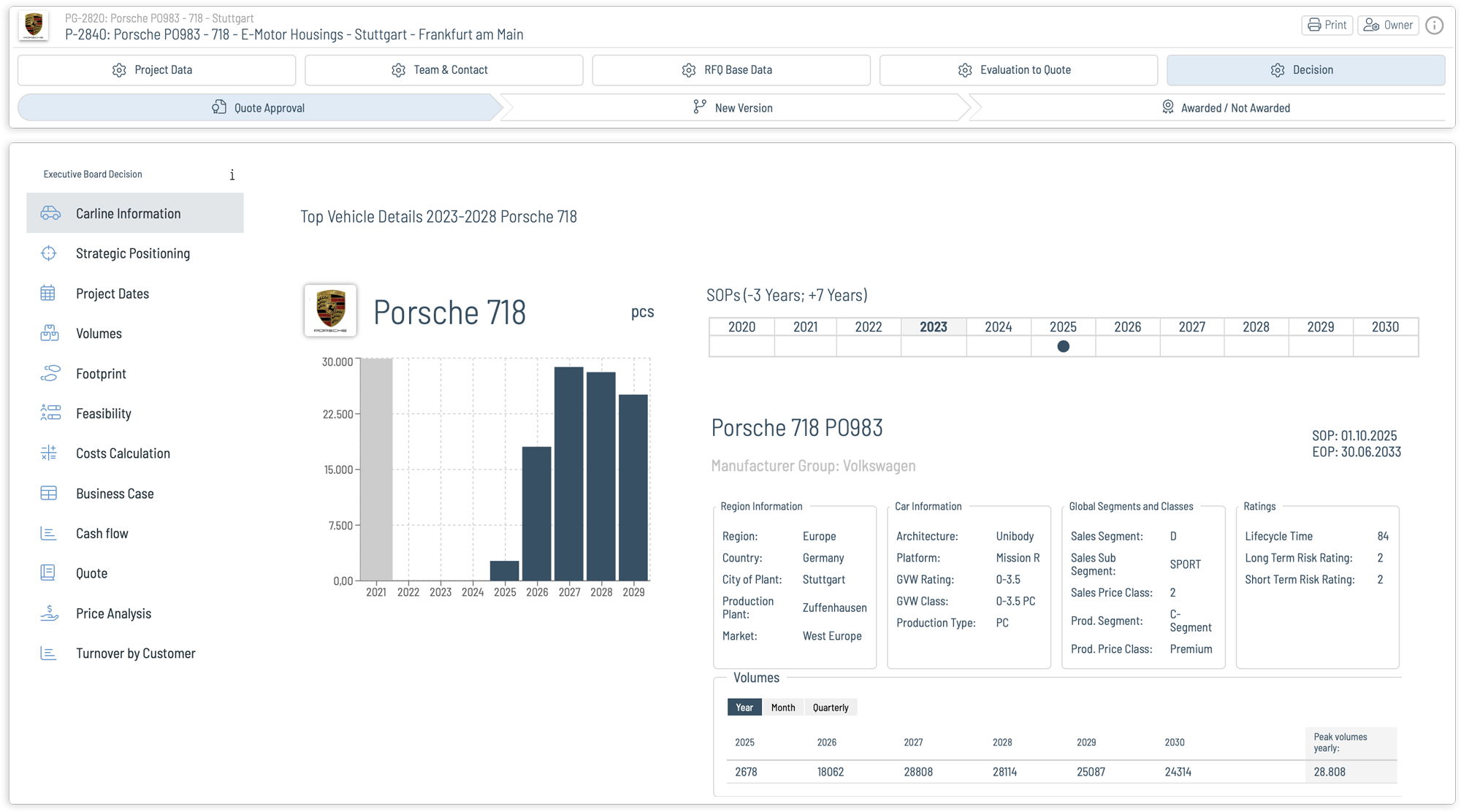This screenshot has height=812, width=1461.
Task: Click the 2026 bar in volume chart
Action: click(x=537, y=514)
